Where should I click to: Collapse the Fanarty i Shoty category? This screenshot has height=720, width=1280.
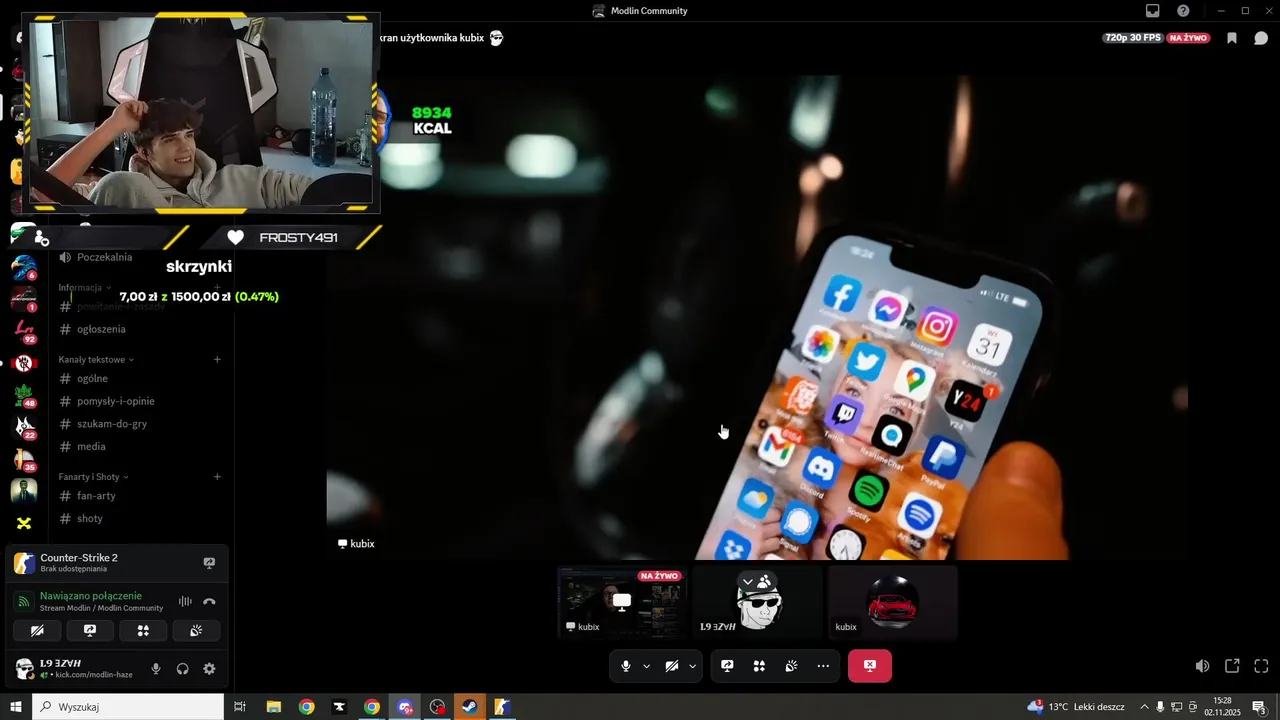[93, 477]
